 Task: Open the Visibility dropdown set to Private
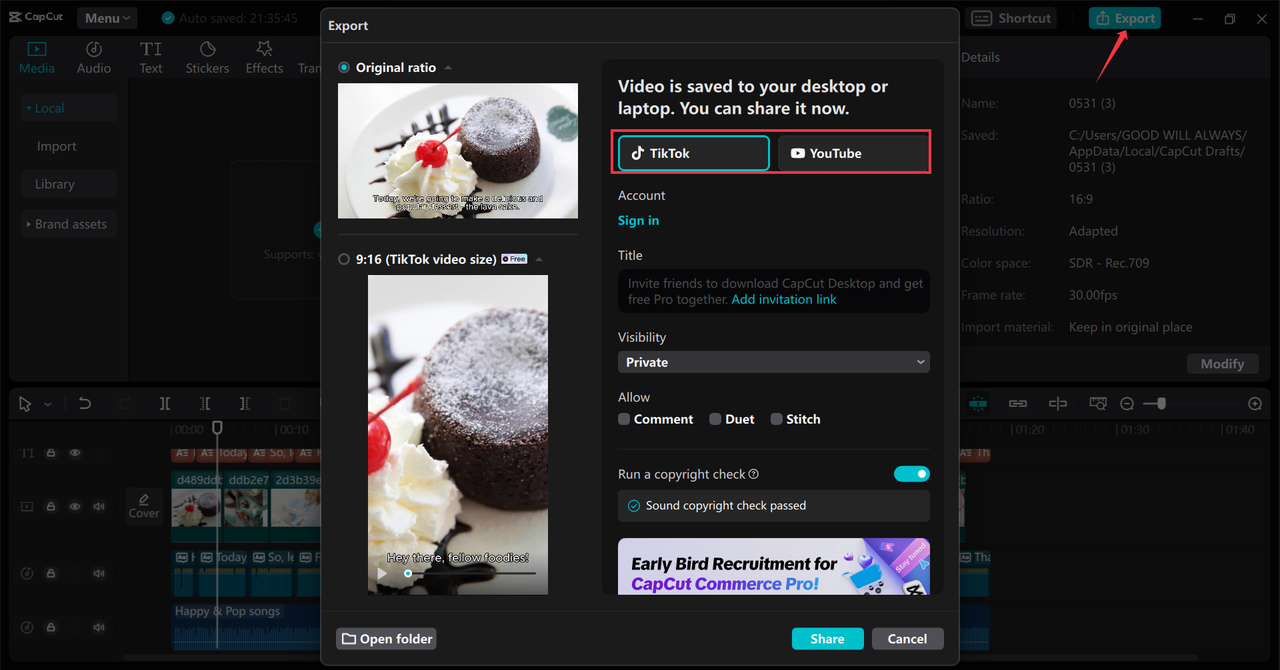pyautogui.click(x=773, y=362)
